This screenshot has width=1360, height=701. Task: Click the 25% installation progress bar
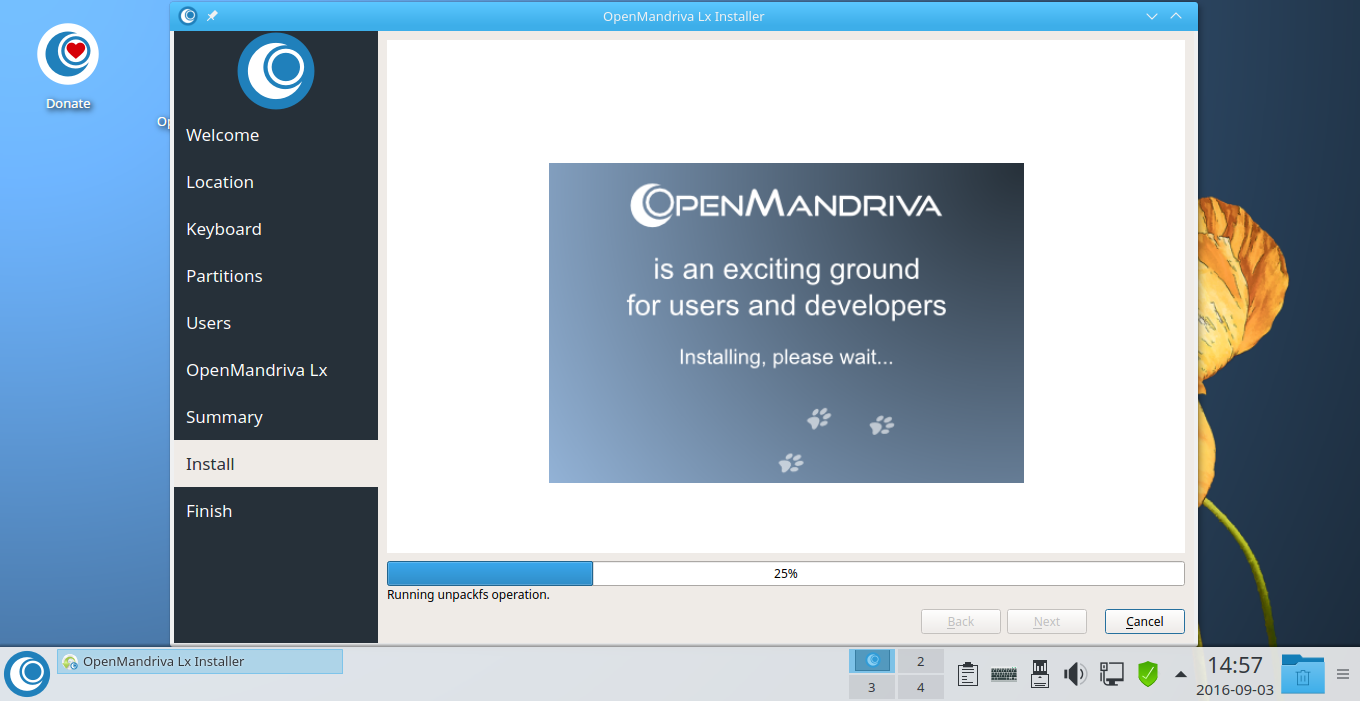[x=786, y=573]
